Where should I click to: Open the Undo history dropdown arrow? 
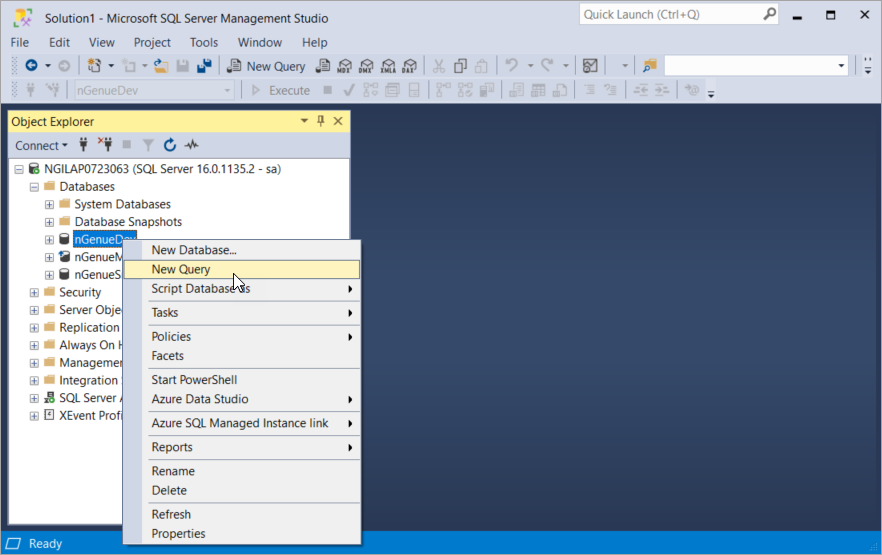tap(530, 66)
